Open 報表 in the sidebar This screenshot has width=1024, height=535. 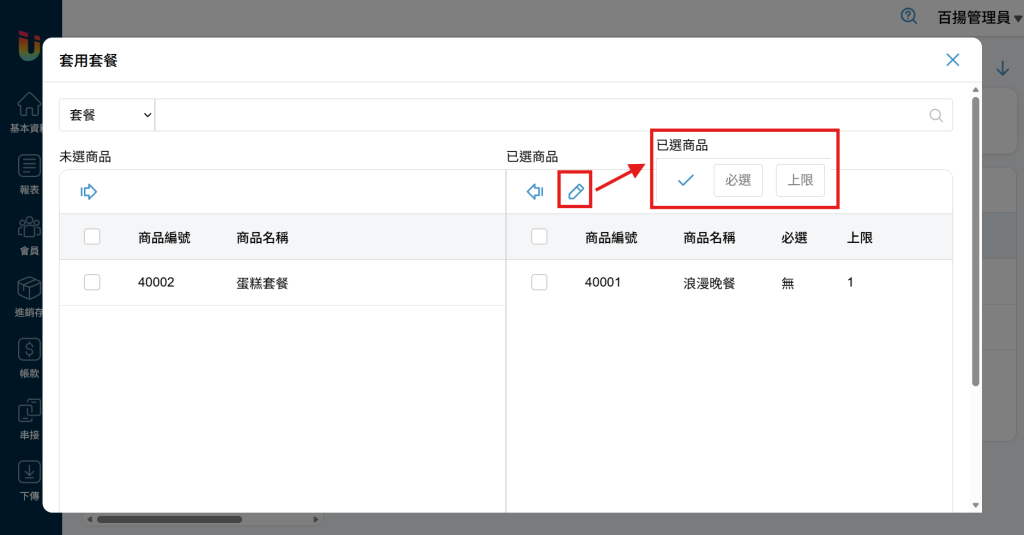(30, 172)
